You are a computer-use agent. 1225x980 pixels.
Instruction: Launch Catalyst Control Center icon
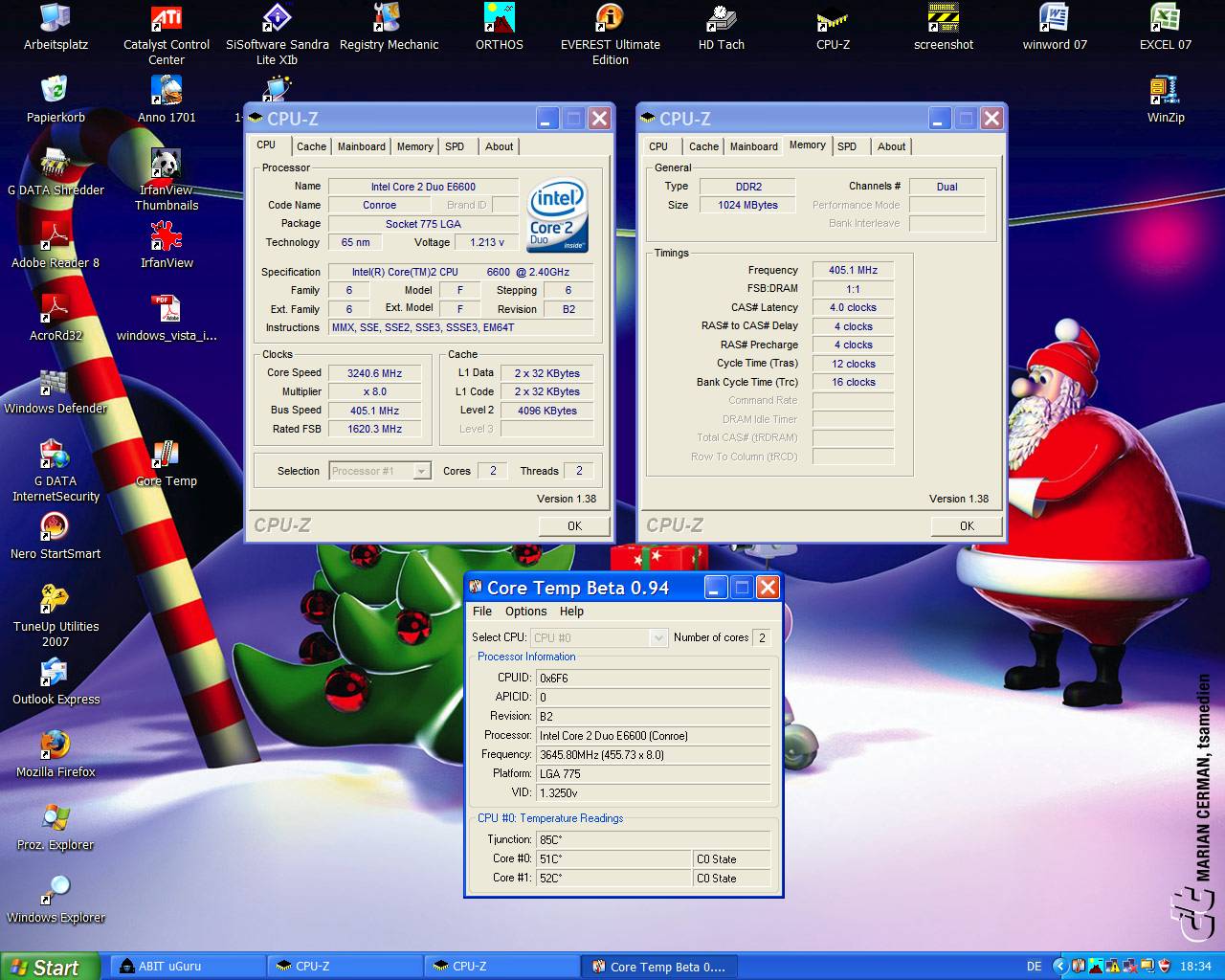(167, 34)
